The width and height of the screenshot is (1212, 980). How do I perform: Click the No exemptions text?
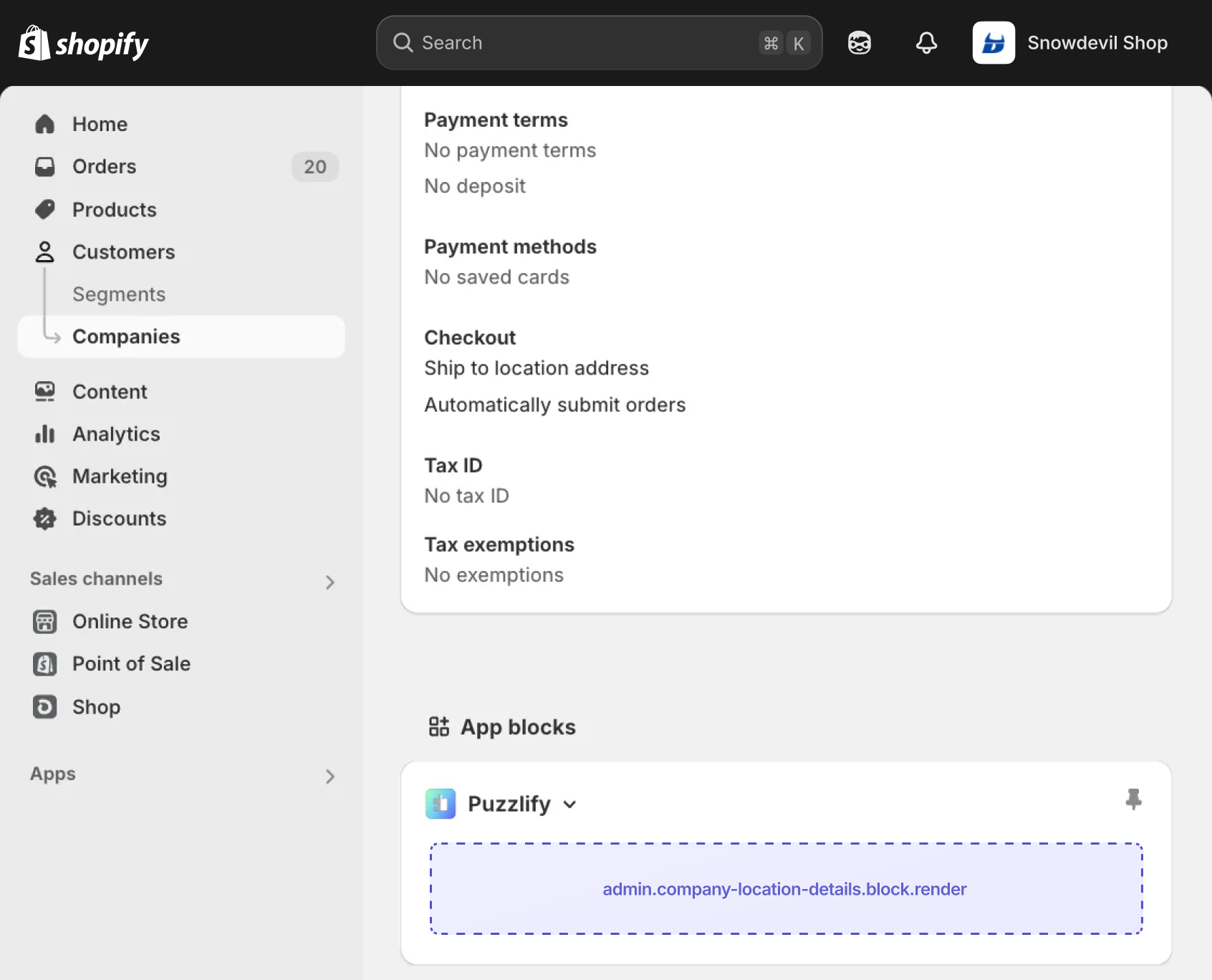(x=494, y=575)
